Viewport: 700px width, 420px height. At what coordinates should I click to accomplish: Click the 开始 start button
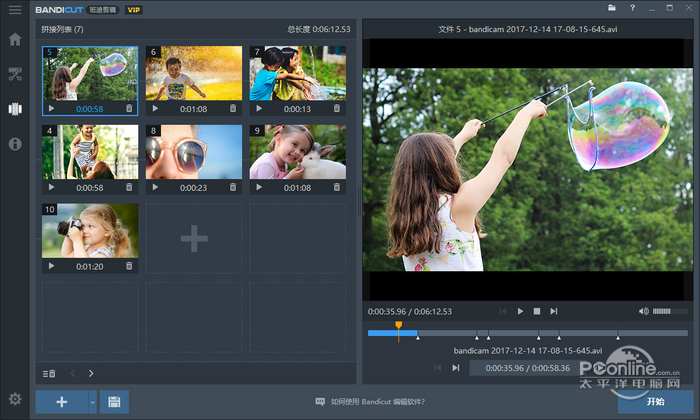[655, 401]
